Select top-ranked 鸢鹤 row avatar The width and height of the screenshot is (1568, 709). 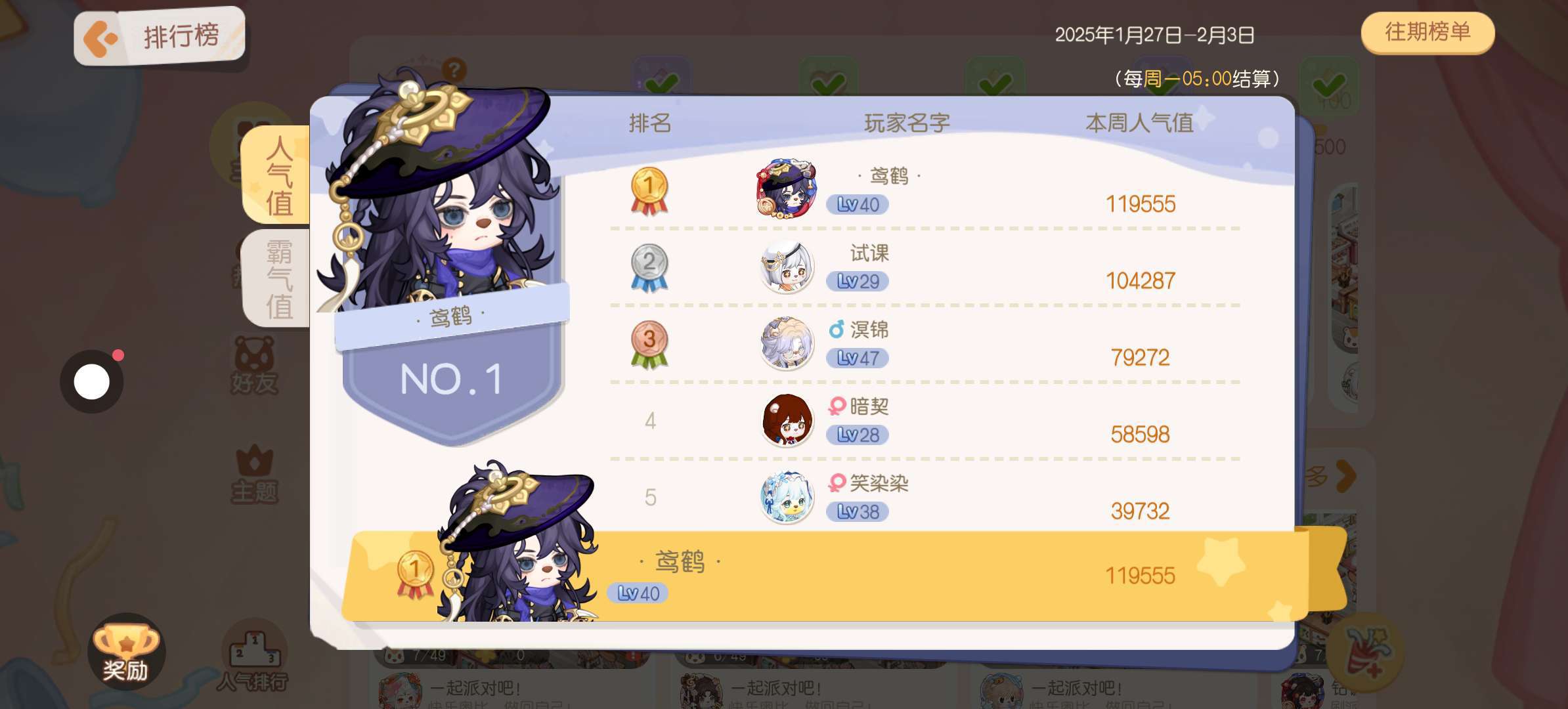pyautogui.click(x=787, y=188)
